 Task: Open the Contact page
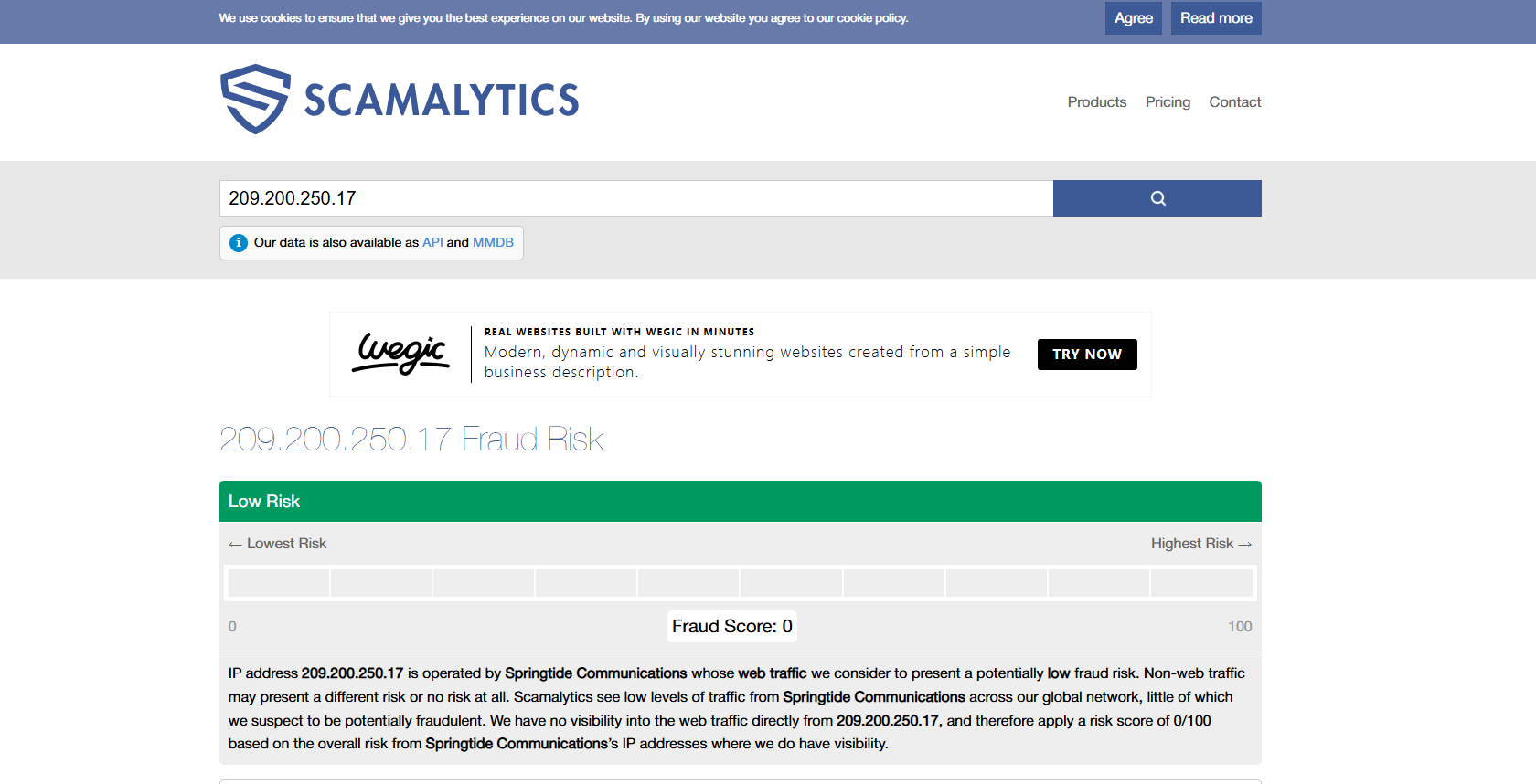(x=1235, y=102)
